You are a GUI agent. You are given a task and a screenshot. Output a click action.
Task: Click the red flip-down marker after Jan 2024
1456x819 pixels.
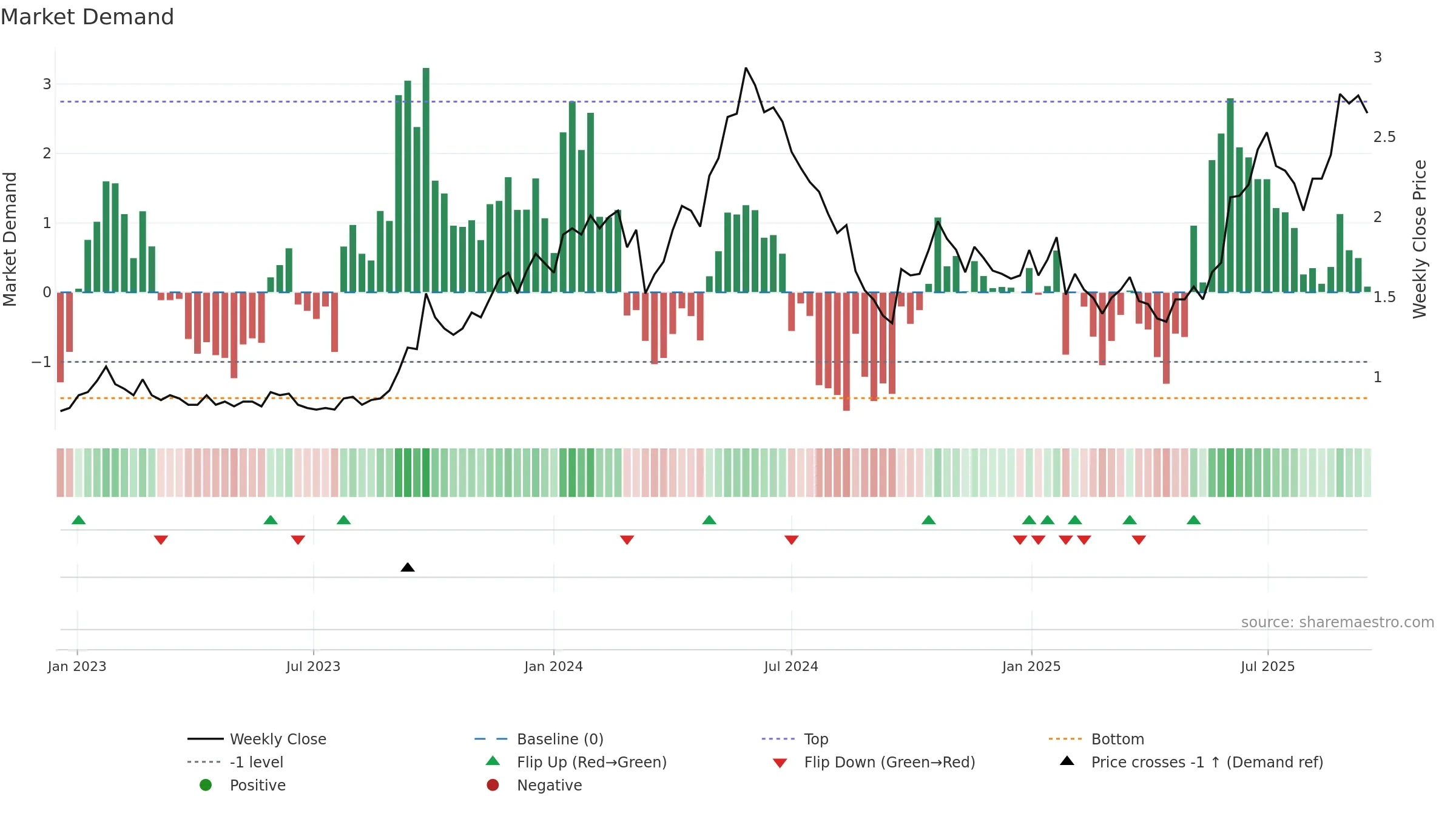627,540
